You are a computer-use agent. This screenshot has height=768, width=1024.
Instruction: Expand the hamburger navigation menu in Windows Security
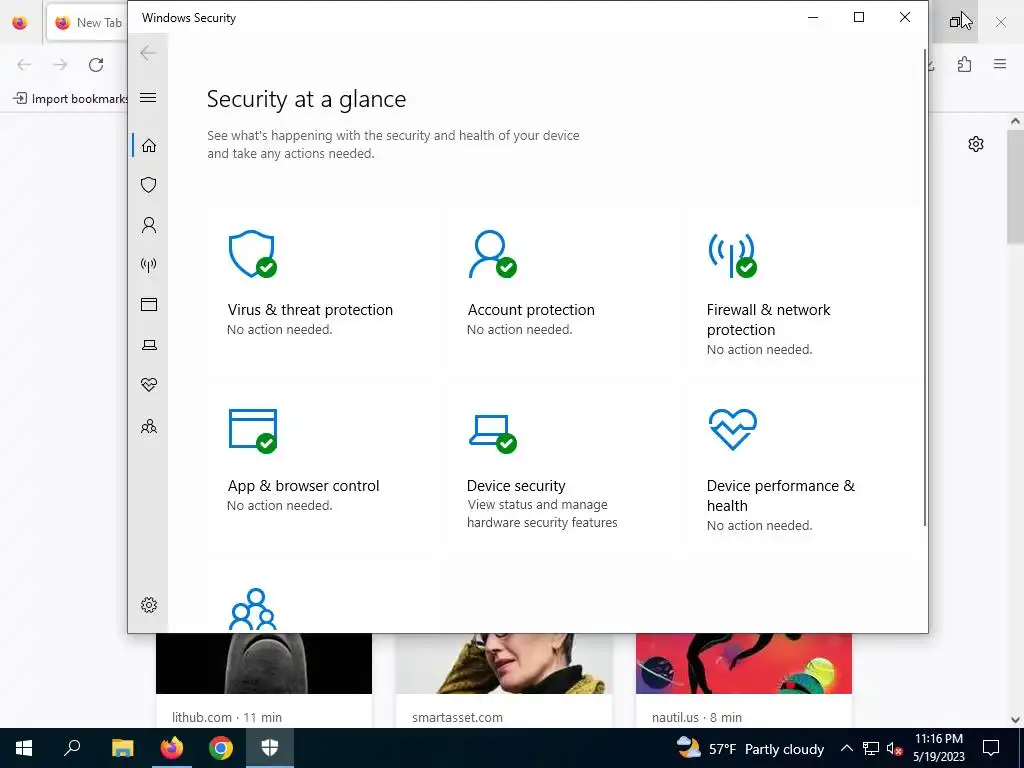tap(148, 97)
